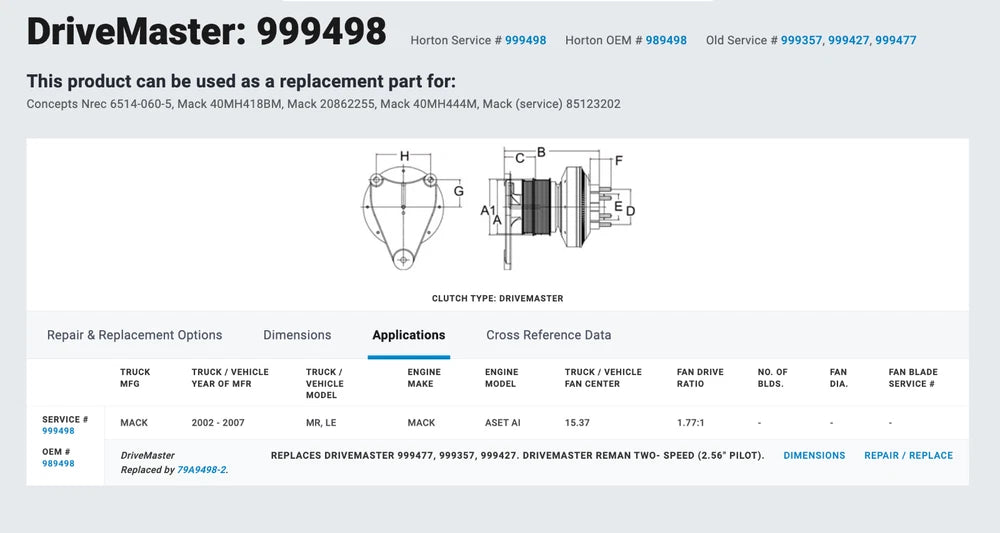This screenshot has height=533, width=1000.
Task: Open old service number 999427 link
Action: coord(848,41)
